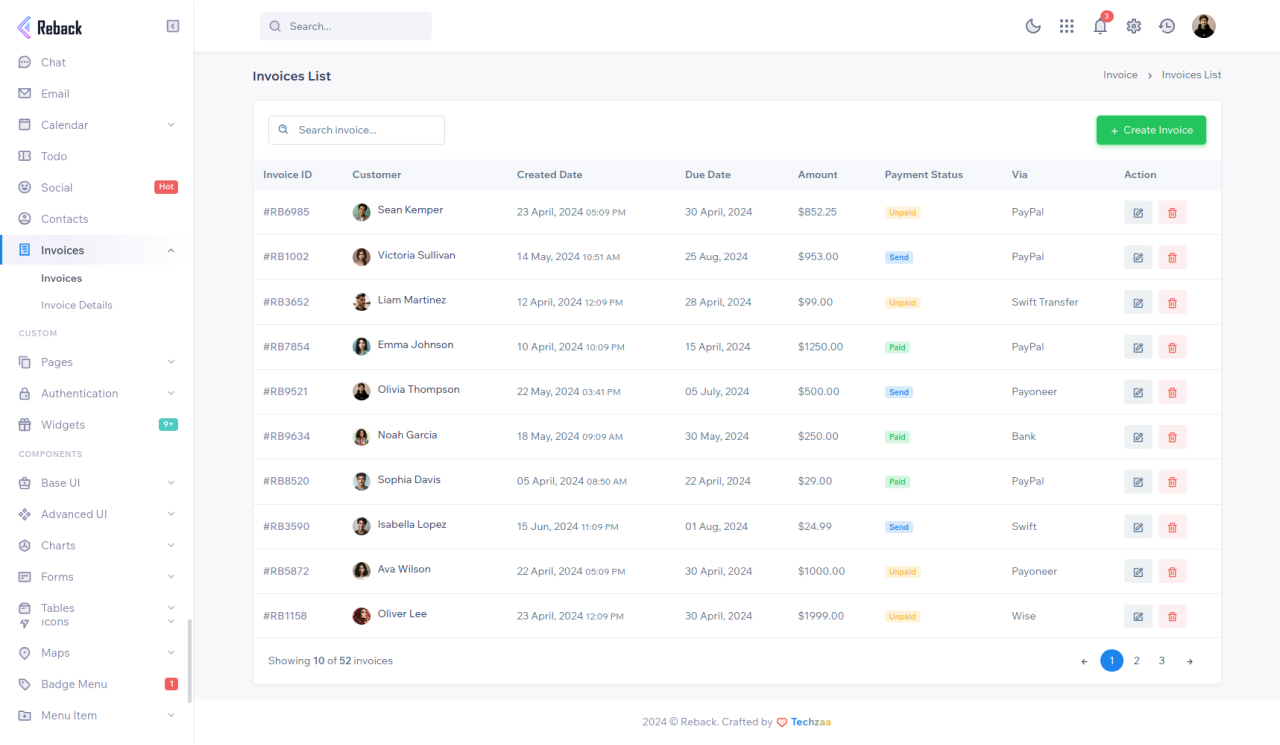The image size is (1280, 745).
Task: Edit invoice #RB1002 for Victoria Sullivan
Action: (1138, 257)
